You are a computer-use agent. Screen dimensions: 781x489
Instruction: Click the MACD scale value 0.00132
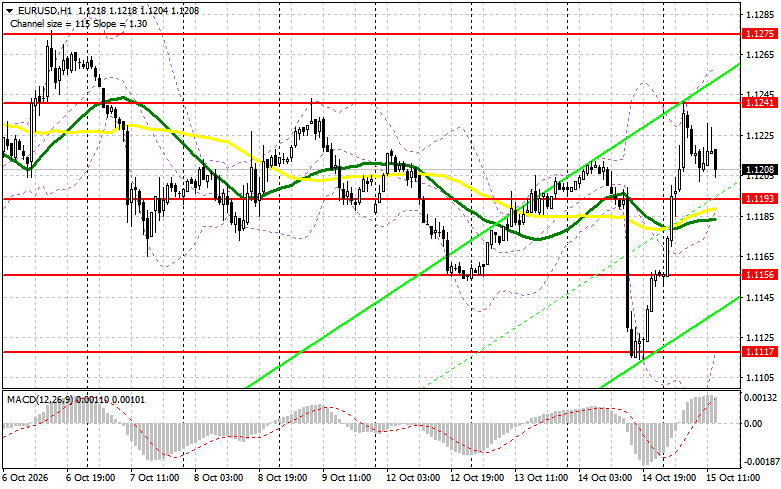(x=760, y=398)
